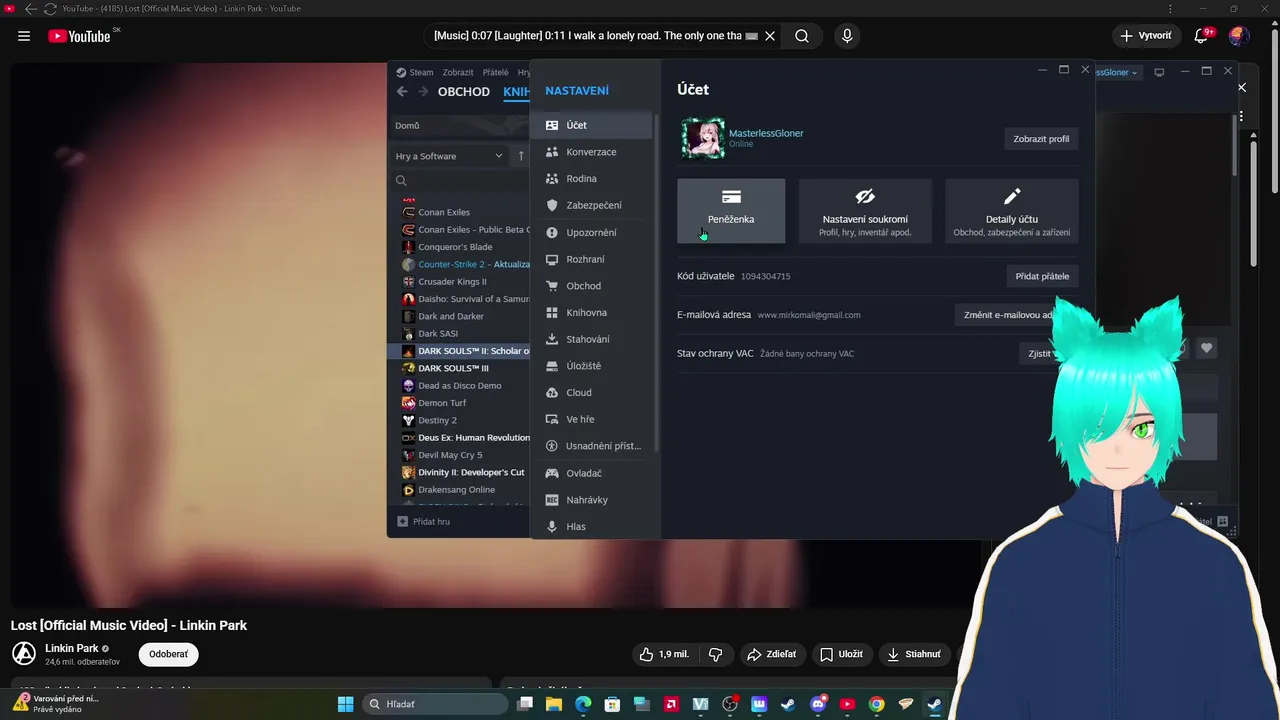Go to the YouTube home logo
The image size is (1280, 720).
point(80,36)
